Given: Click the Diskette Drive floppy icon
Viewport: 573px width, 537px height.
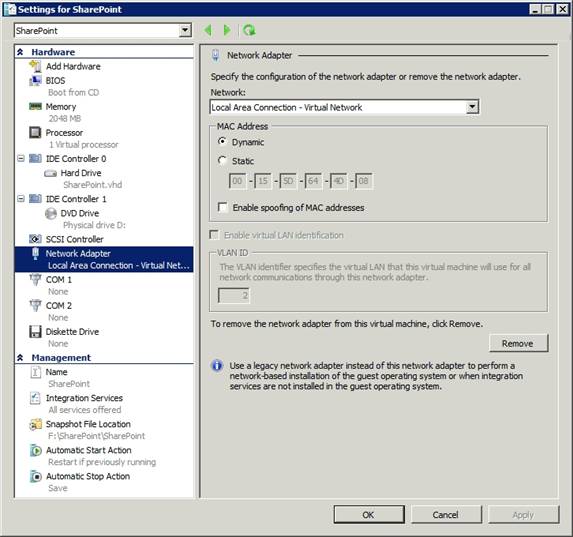Looking at the screenshot, I should click(35, 332).
